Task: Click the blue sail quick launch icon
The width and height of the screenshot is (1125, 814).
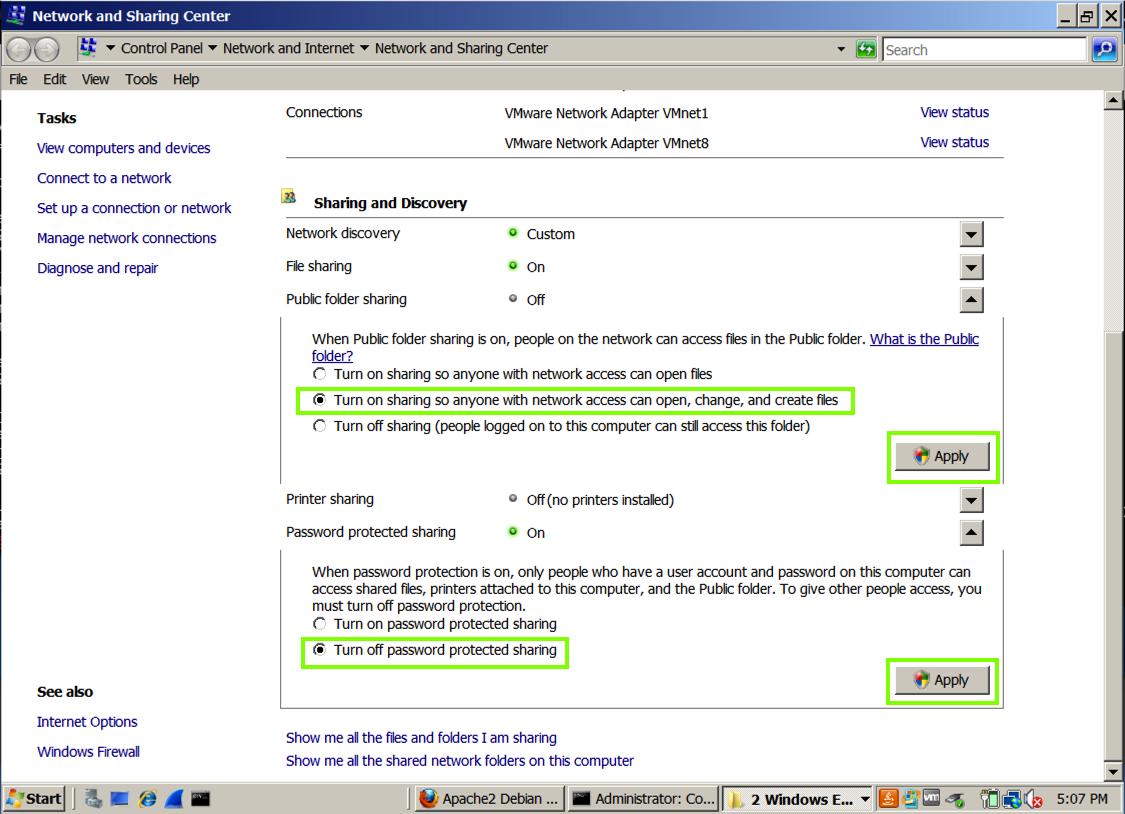Action: pyautogui.click(x=174, y=798)
